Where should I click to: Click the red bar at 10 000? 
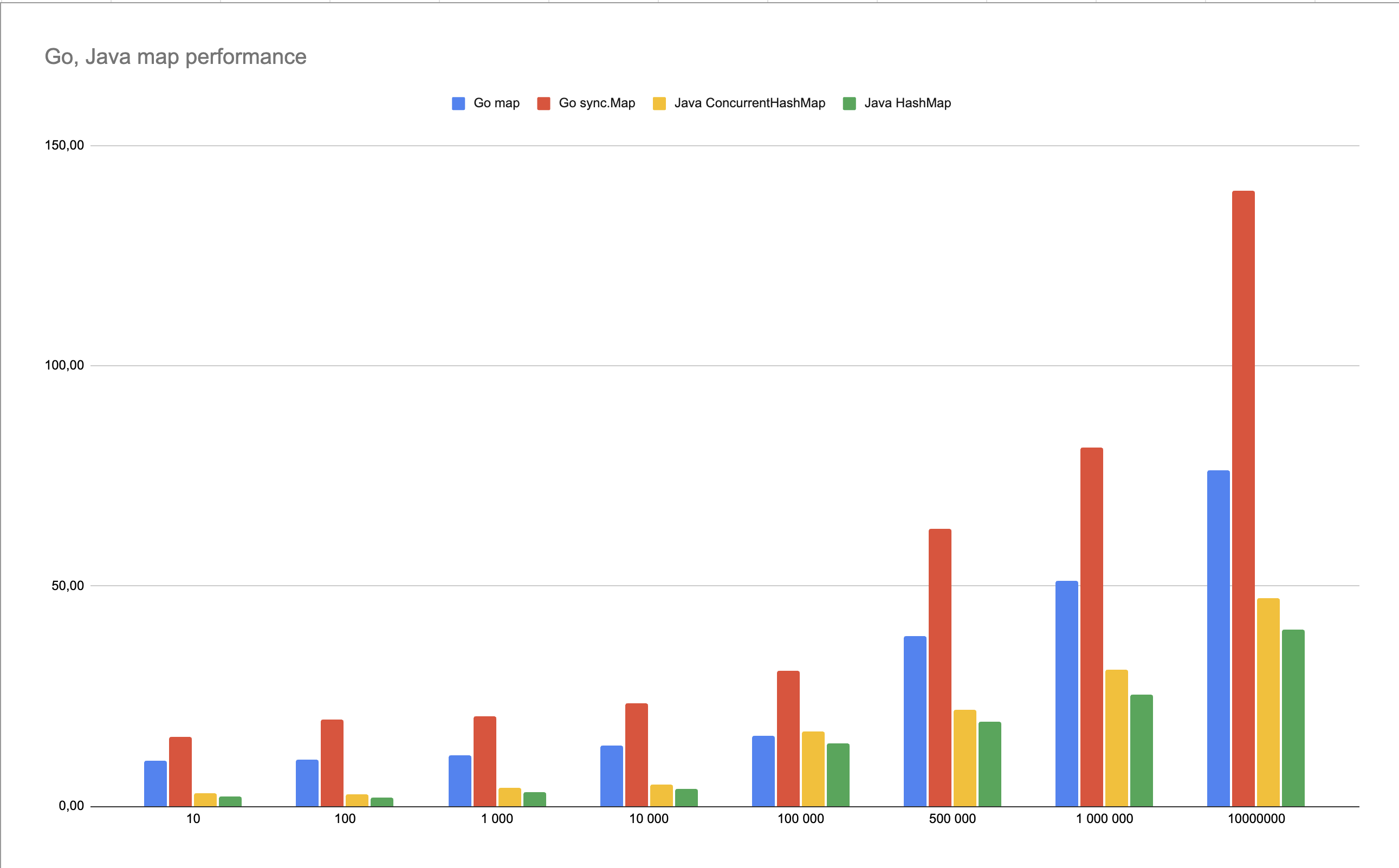(x=636, y=754)
